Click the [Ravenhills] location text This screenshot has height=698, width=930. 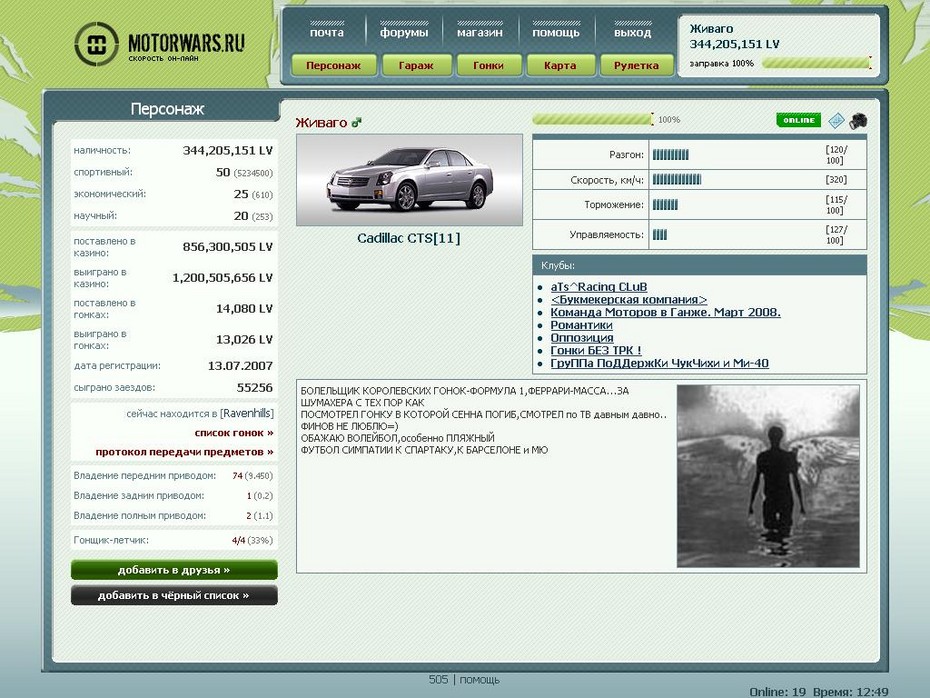tap(247, 413)
